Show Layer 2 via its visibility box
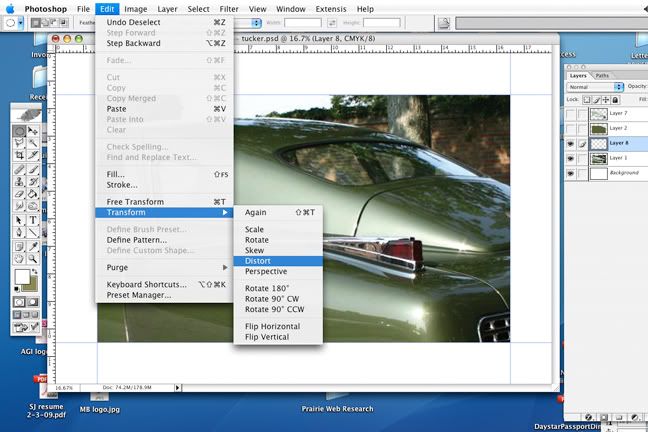Screen dimensions: 648x432 (x=570, y=129)
